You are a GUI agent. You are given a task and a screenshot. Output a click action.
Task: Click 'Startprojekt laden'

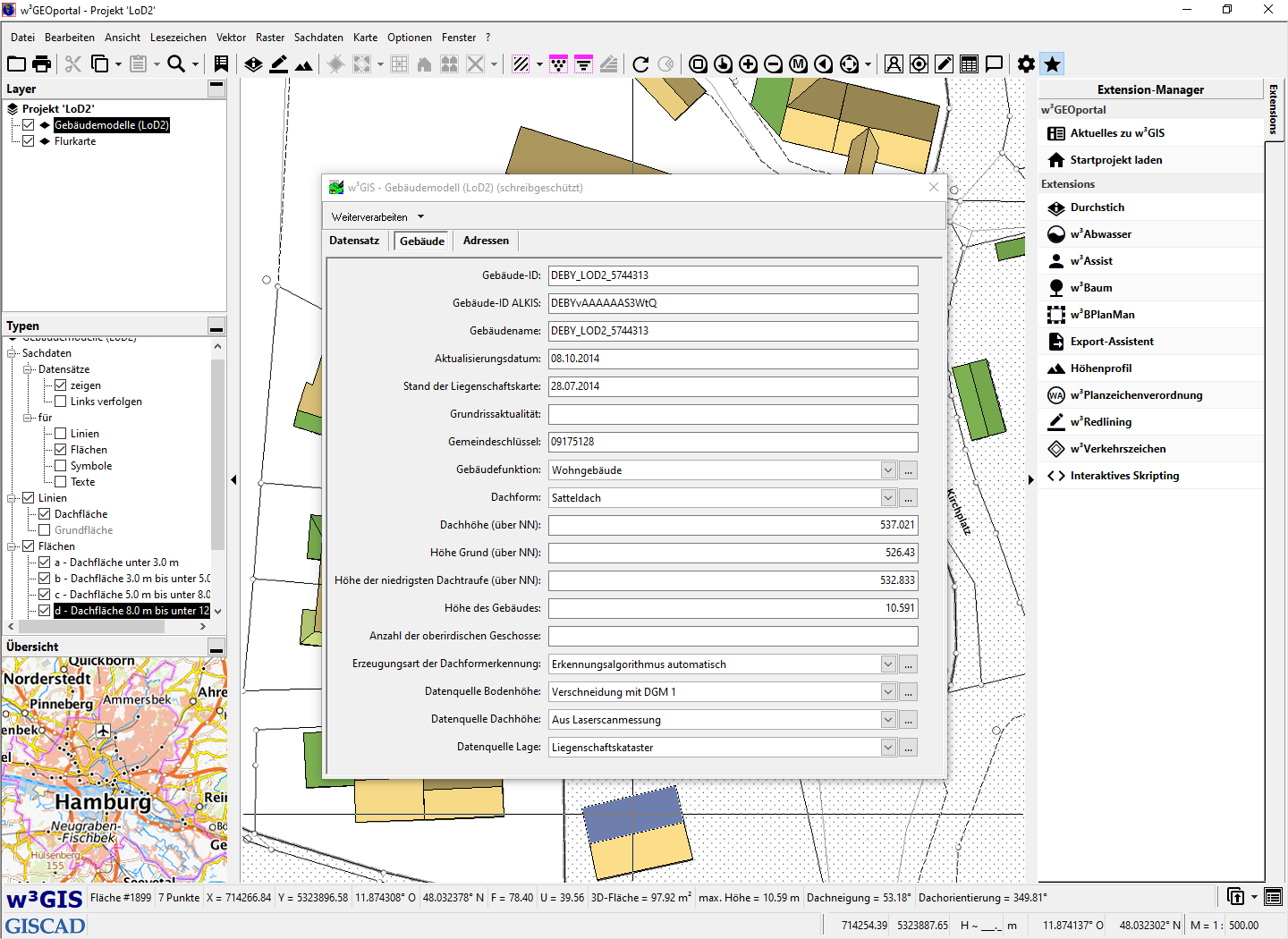point(1151,160)
